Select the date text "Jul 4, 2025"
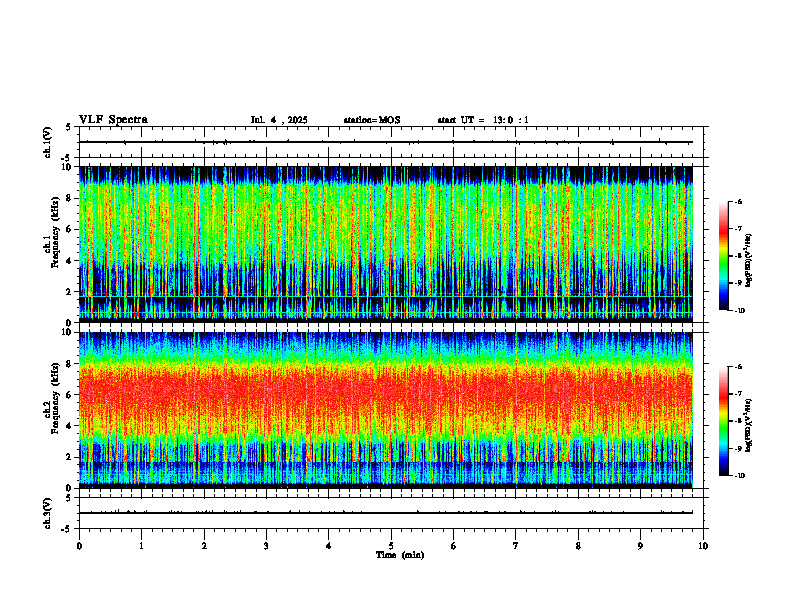This screenshot has width=792, height=612. click(x=279, y=120)
